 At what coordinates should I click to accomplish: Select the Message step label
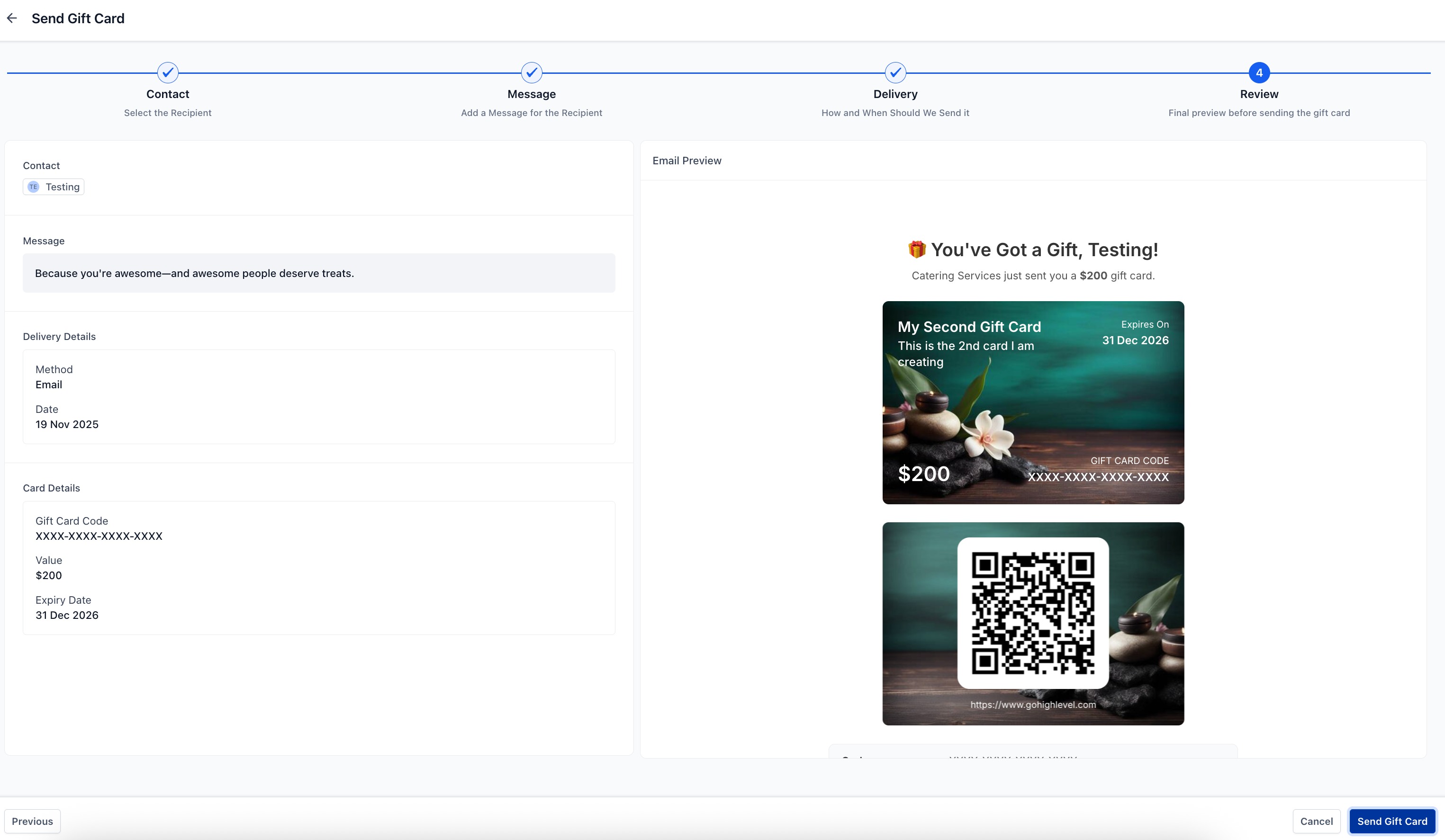tap(531, 94)
